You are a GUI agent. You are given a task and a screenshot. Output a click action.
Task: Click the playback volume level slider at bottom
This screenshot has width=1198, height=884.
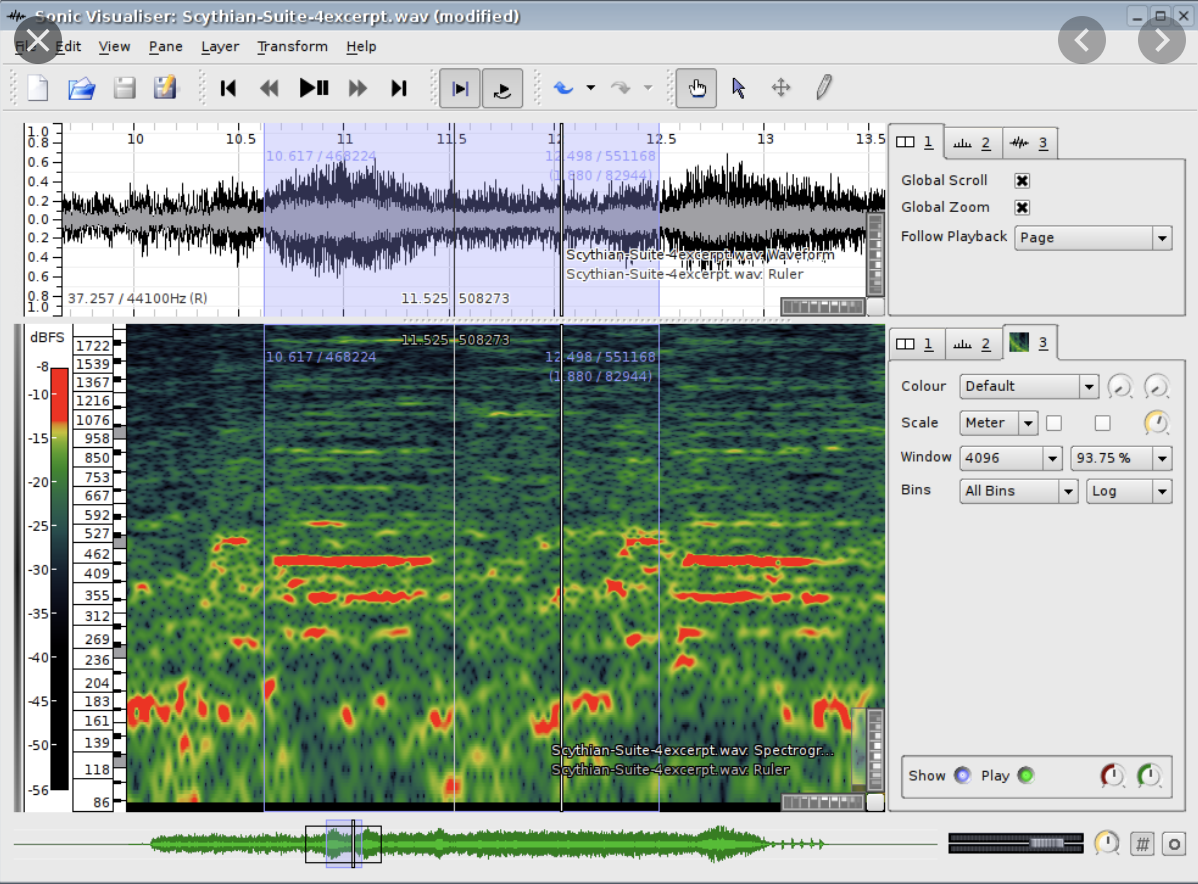[1046, 843]
